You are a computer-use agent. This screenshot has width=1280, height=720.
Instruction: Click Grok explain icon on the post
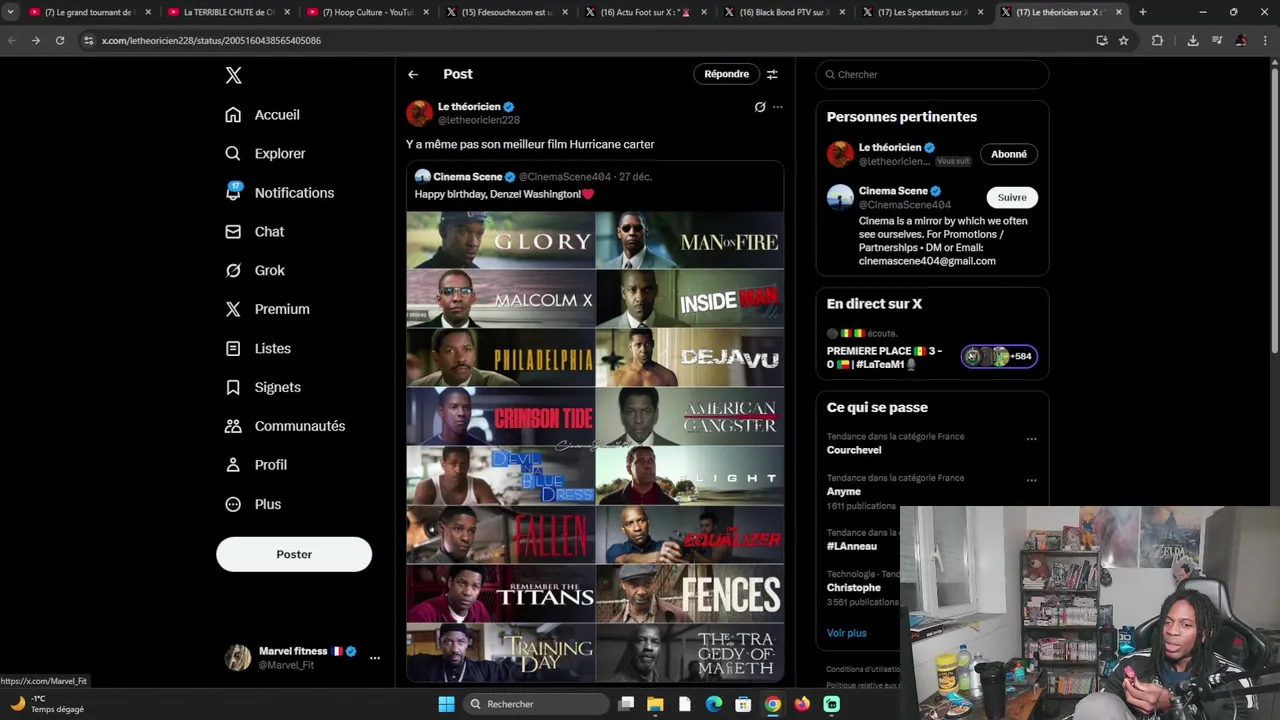pos(760,107)
